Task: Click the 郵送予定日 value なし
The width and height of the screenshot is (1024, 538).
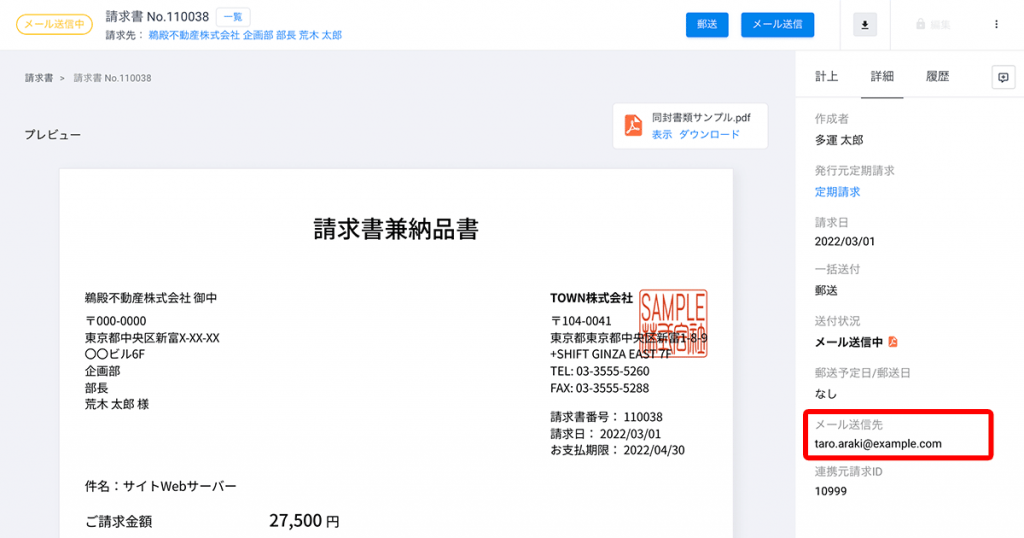Action: point(825,394)
